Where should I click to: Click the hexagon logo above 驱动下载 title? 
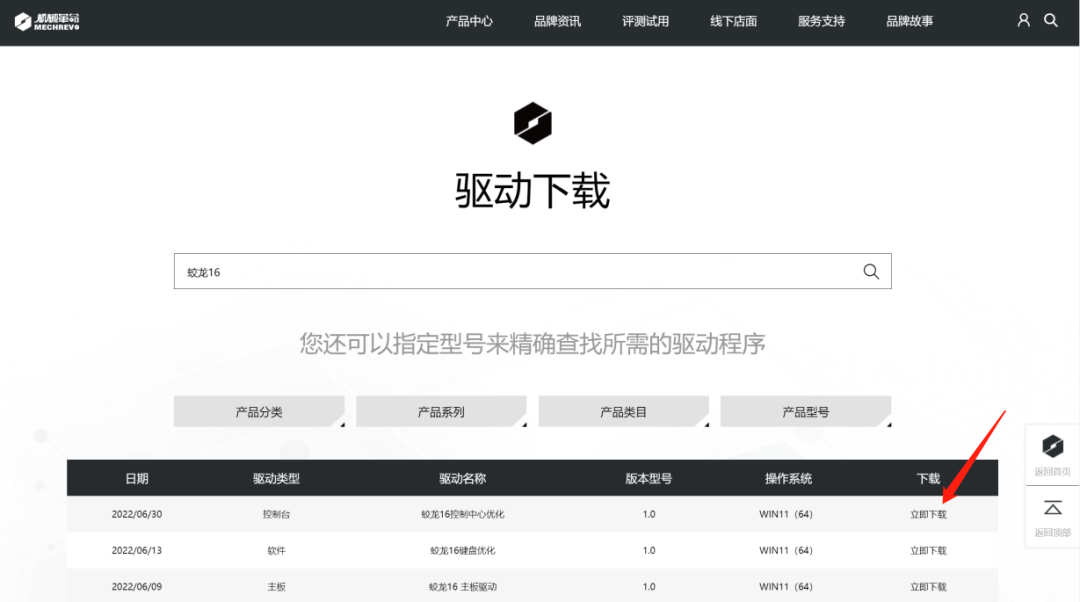pyautogui.click(x=533, y=122)
